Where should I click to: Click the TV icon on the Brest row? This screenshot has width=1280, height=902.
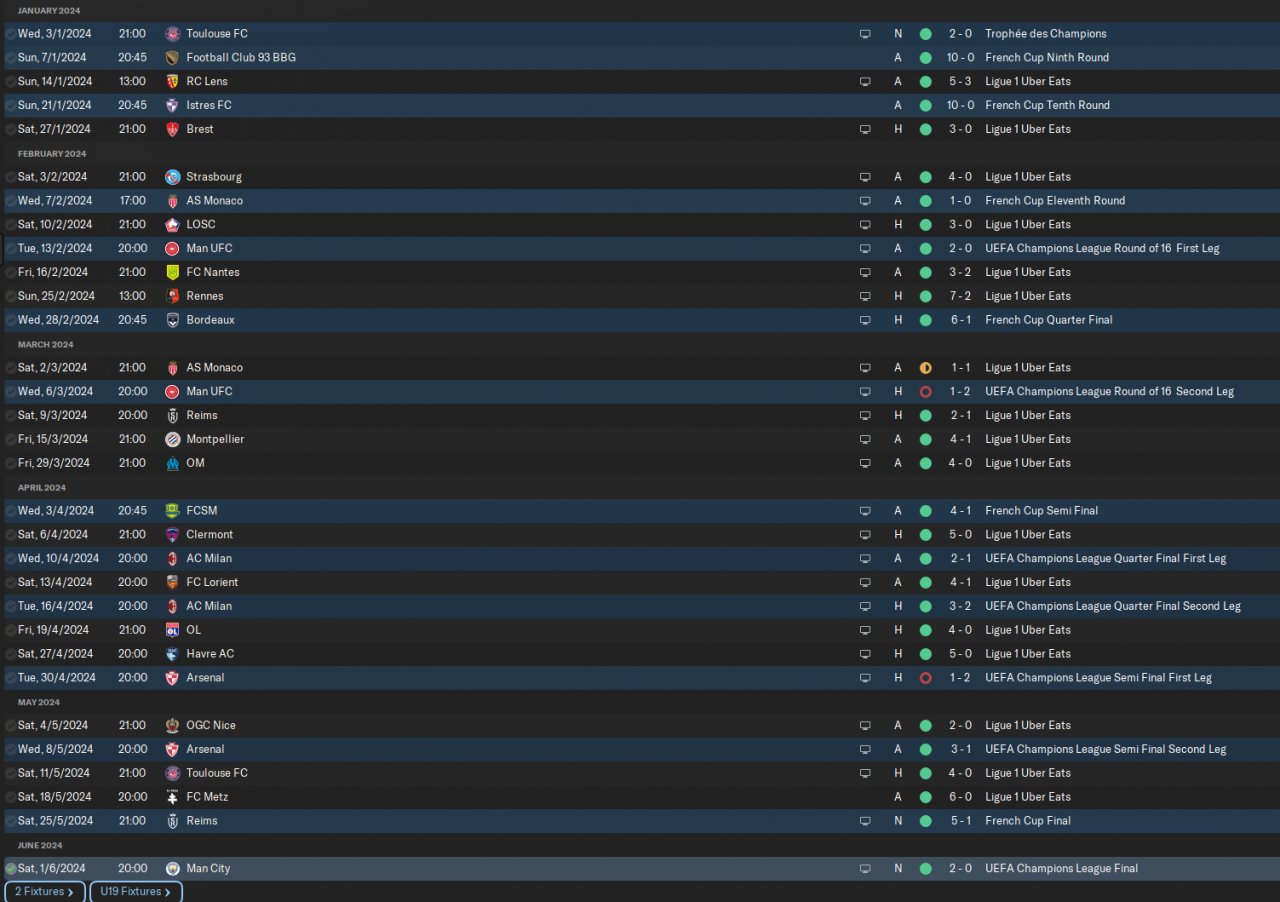coord(865,129)
